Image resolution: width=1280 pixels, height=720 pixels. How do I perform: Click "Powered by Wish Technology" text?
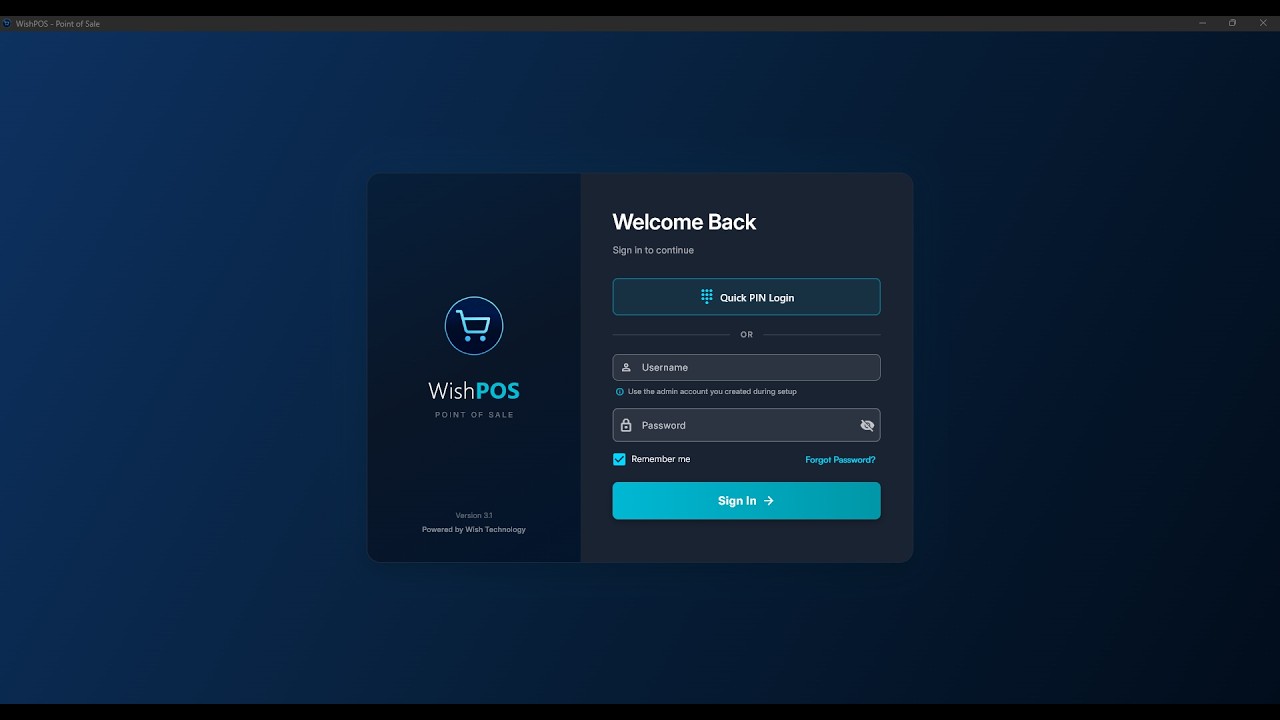point(474,530)
